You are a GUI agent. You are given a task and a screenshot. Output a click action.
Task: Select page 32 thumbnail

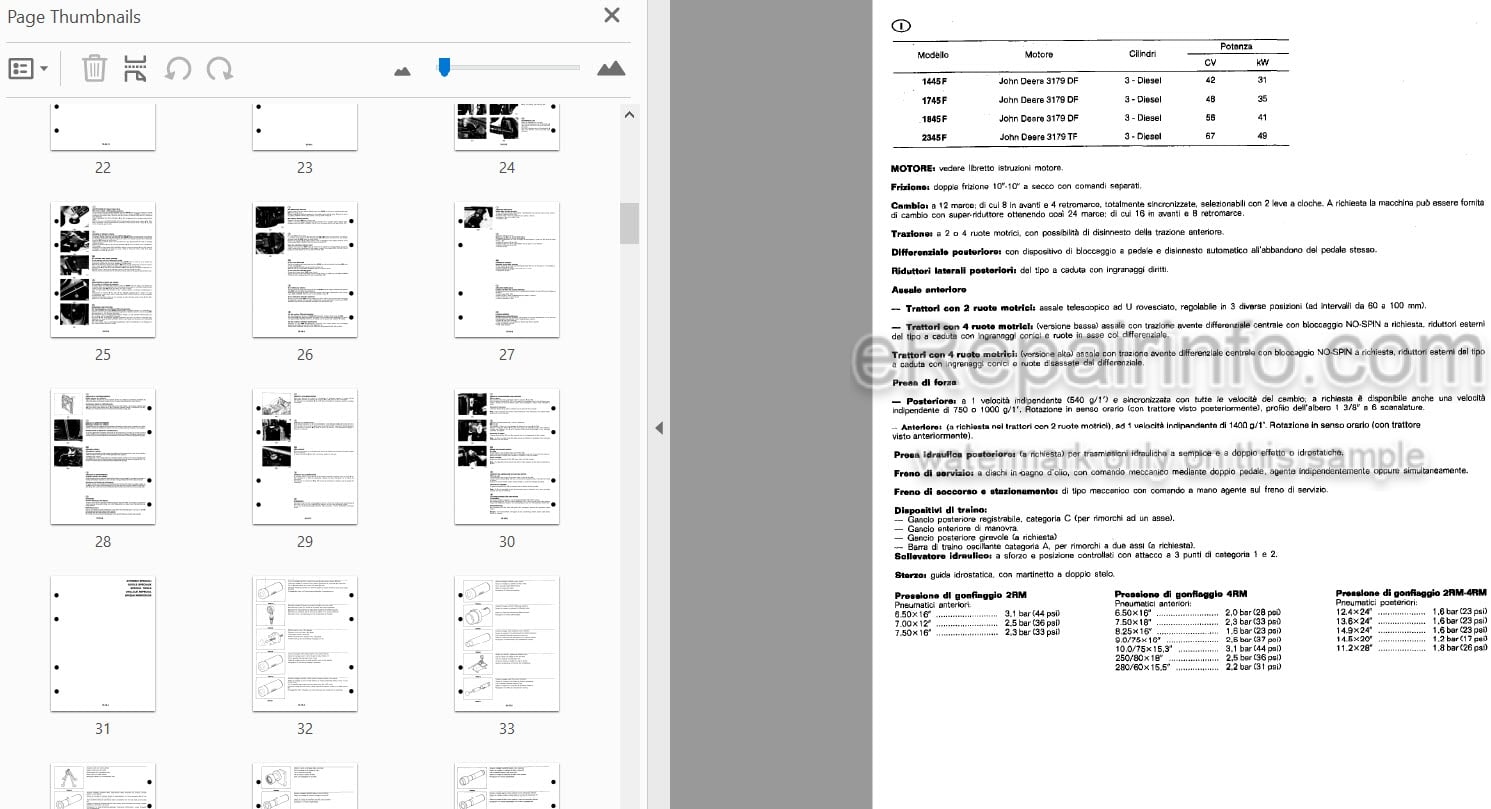coord(305,643)
